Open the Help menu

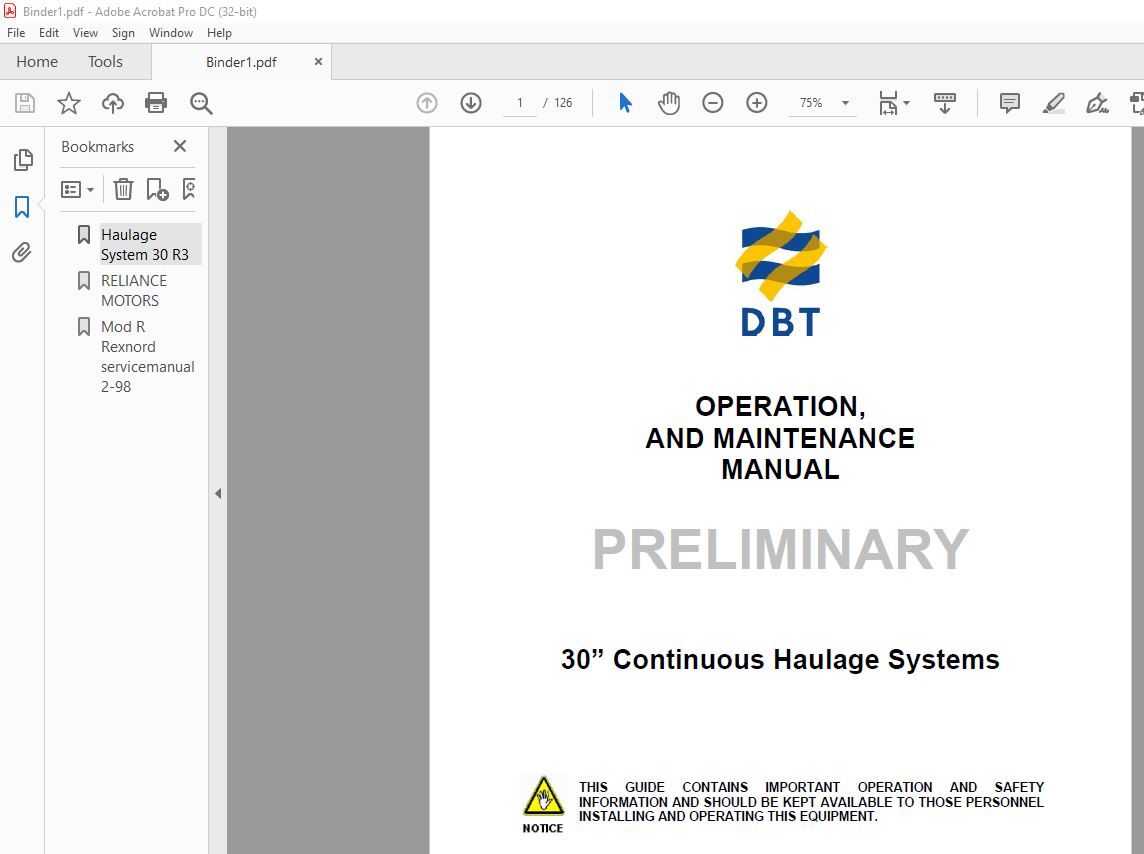coord(219,33)
